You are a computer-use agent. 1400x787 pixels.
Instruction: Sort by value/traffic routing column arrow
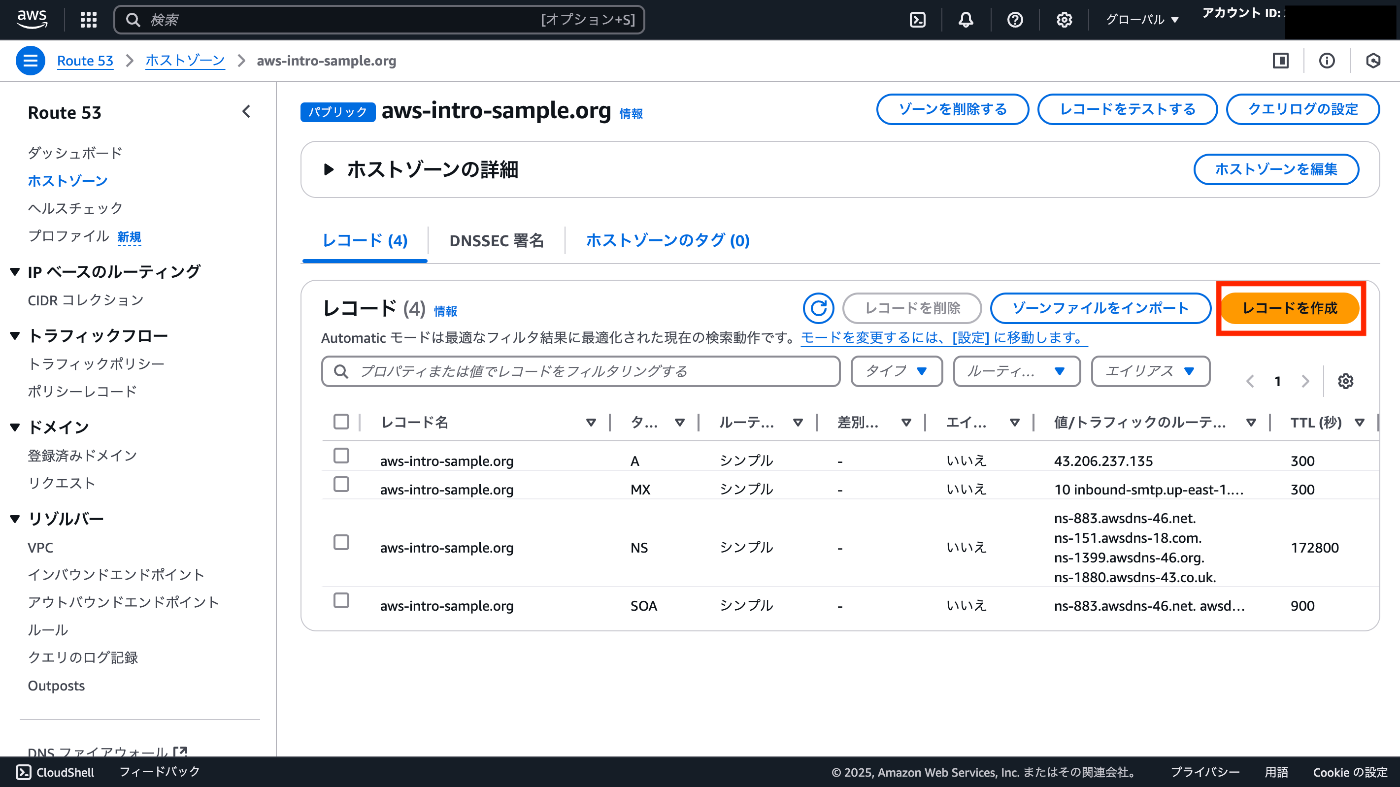1251,423
